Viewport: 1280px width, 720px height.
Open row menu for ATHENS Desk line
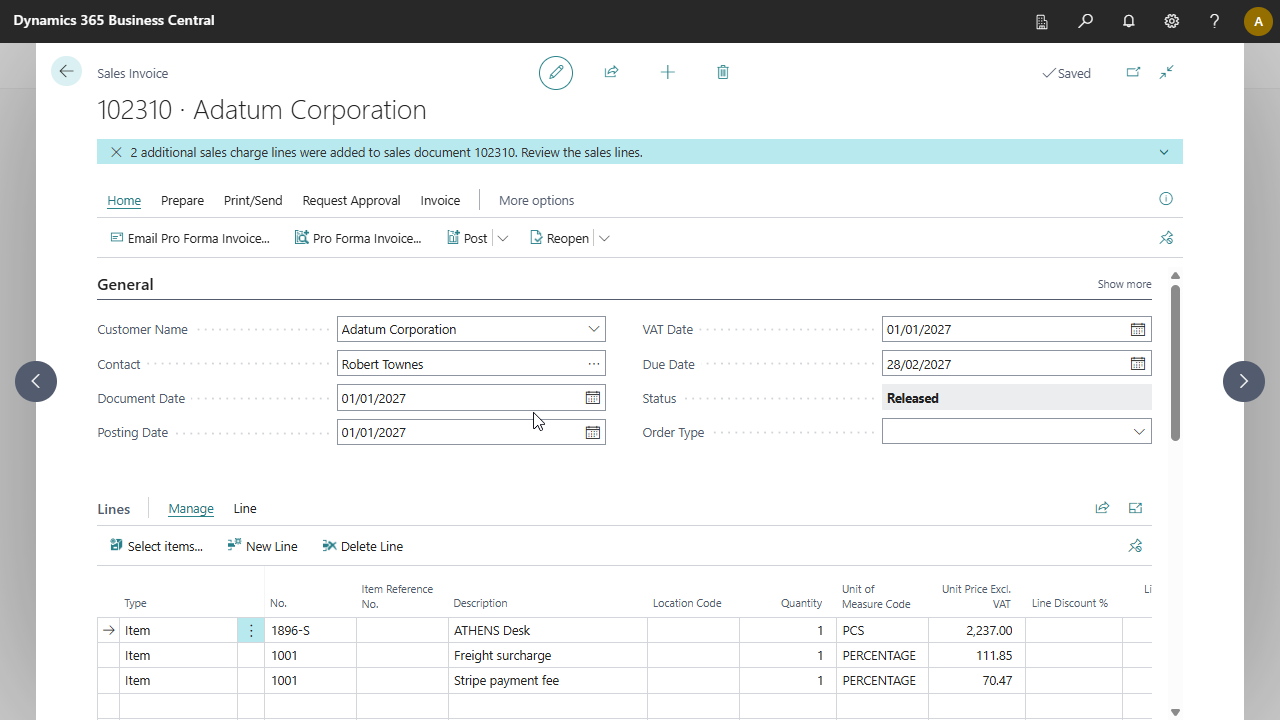click(x=251, y=630)
